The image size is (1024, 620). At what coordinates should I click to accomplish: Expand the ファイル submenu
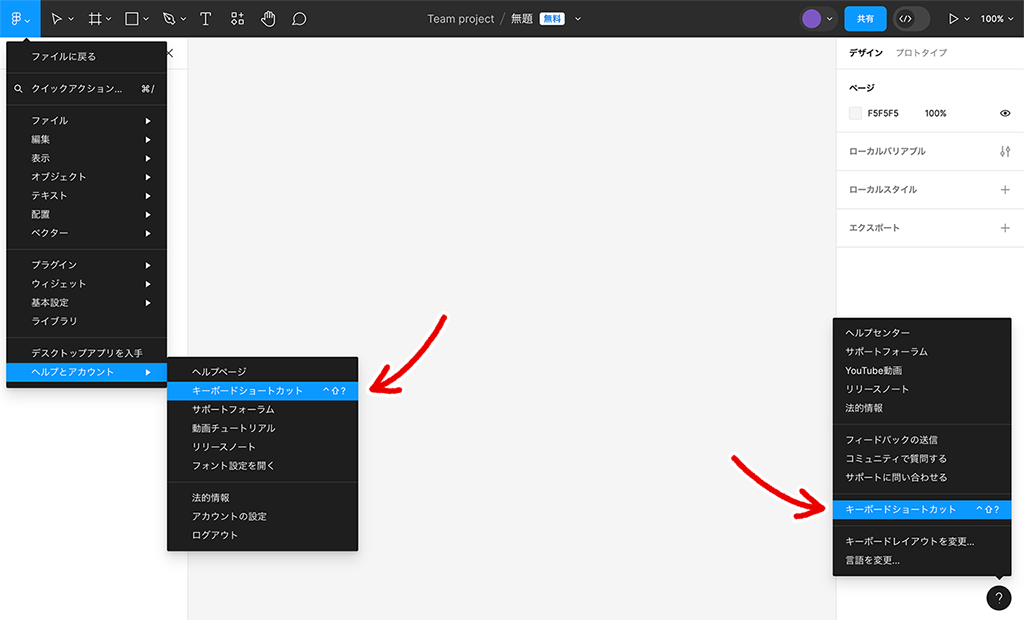86,121
